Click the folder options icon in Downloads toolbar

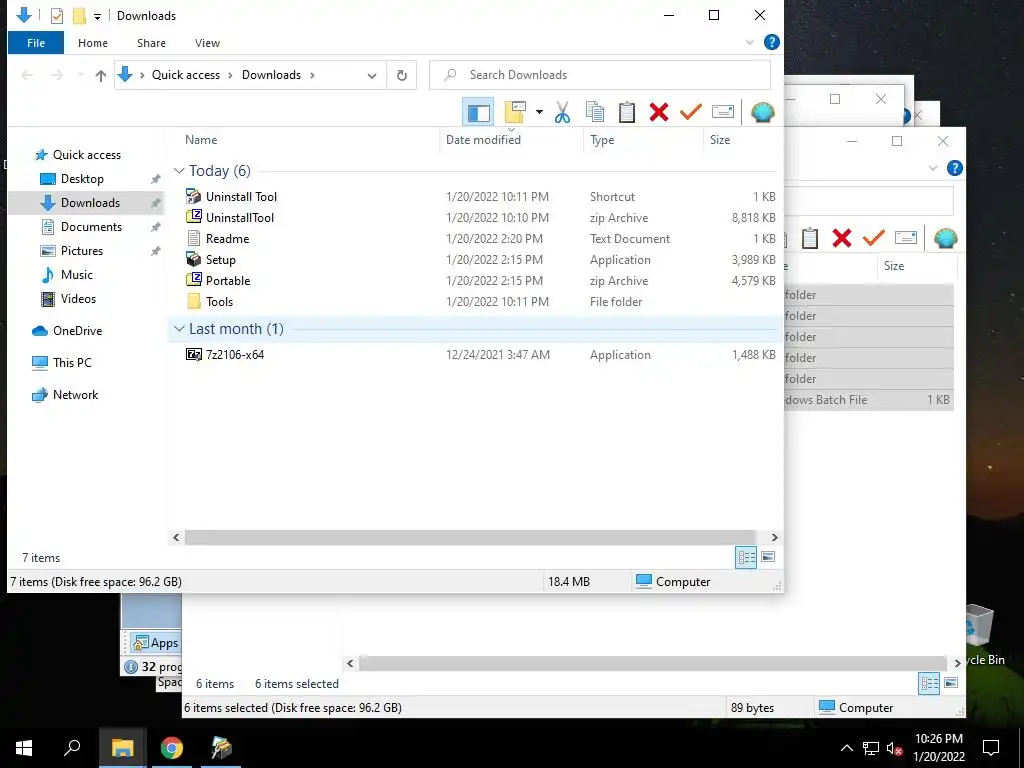[515, 112]
